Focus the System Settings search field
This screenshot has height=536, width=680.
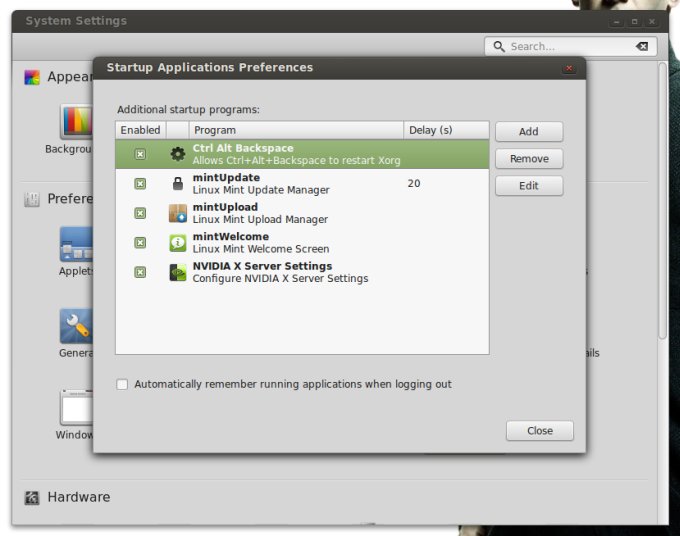(x=570, y=46)
